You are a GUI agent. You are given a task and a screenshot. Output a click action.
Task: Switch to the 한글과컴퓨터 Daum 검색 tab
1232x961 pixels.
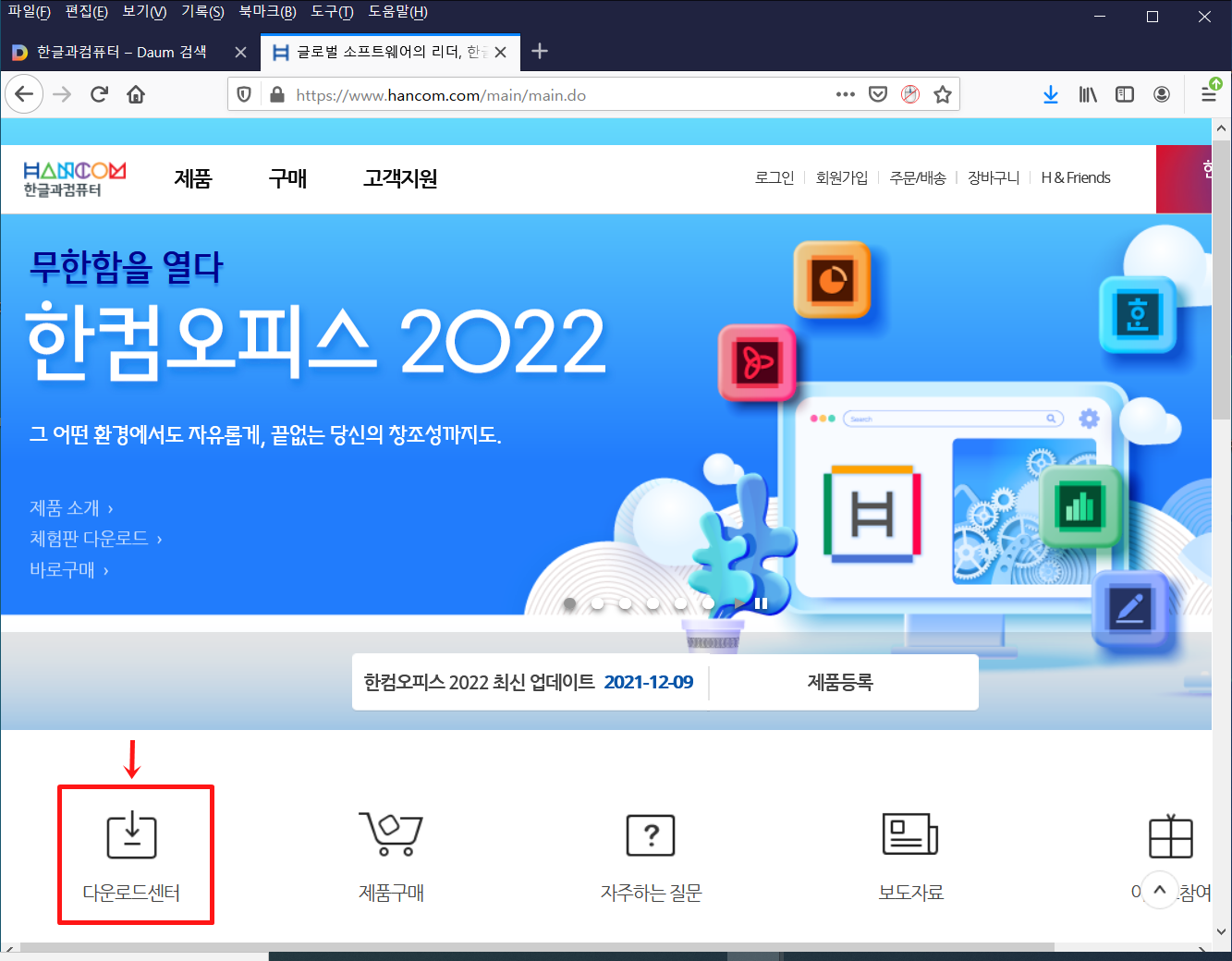click(x=121, y=53)
